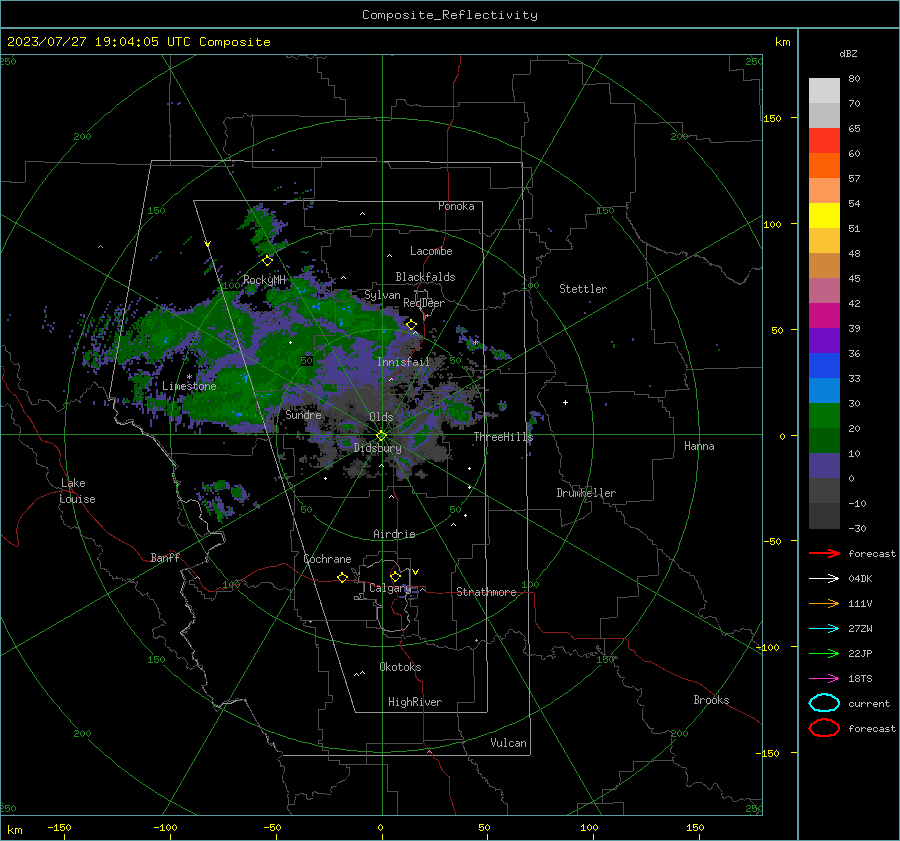
Task: Click the yellow diamond marker below RedDeer
Action: click(412, 325)
